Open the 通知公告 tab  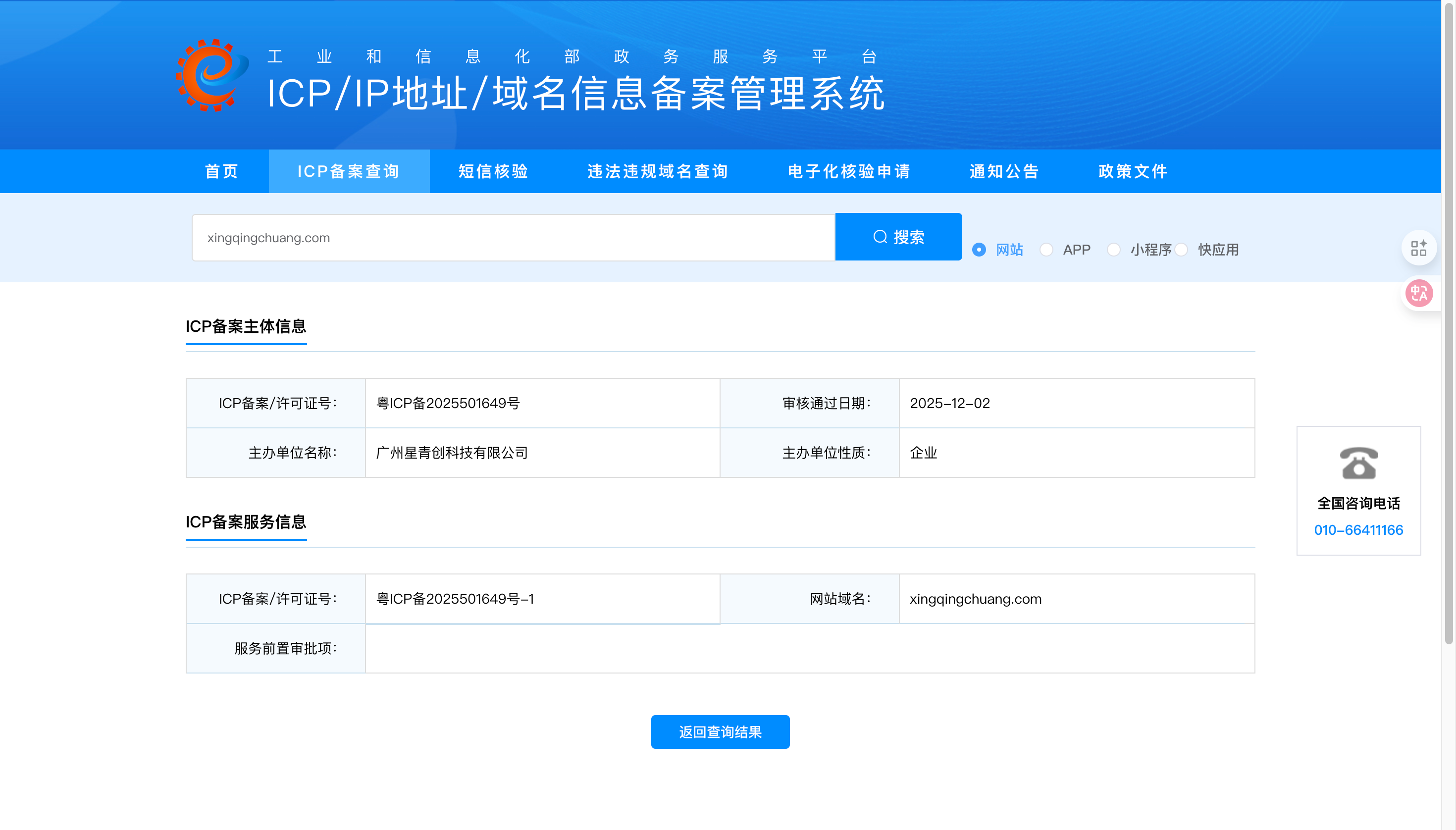(1004, 171)
